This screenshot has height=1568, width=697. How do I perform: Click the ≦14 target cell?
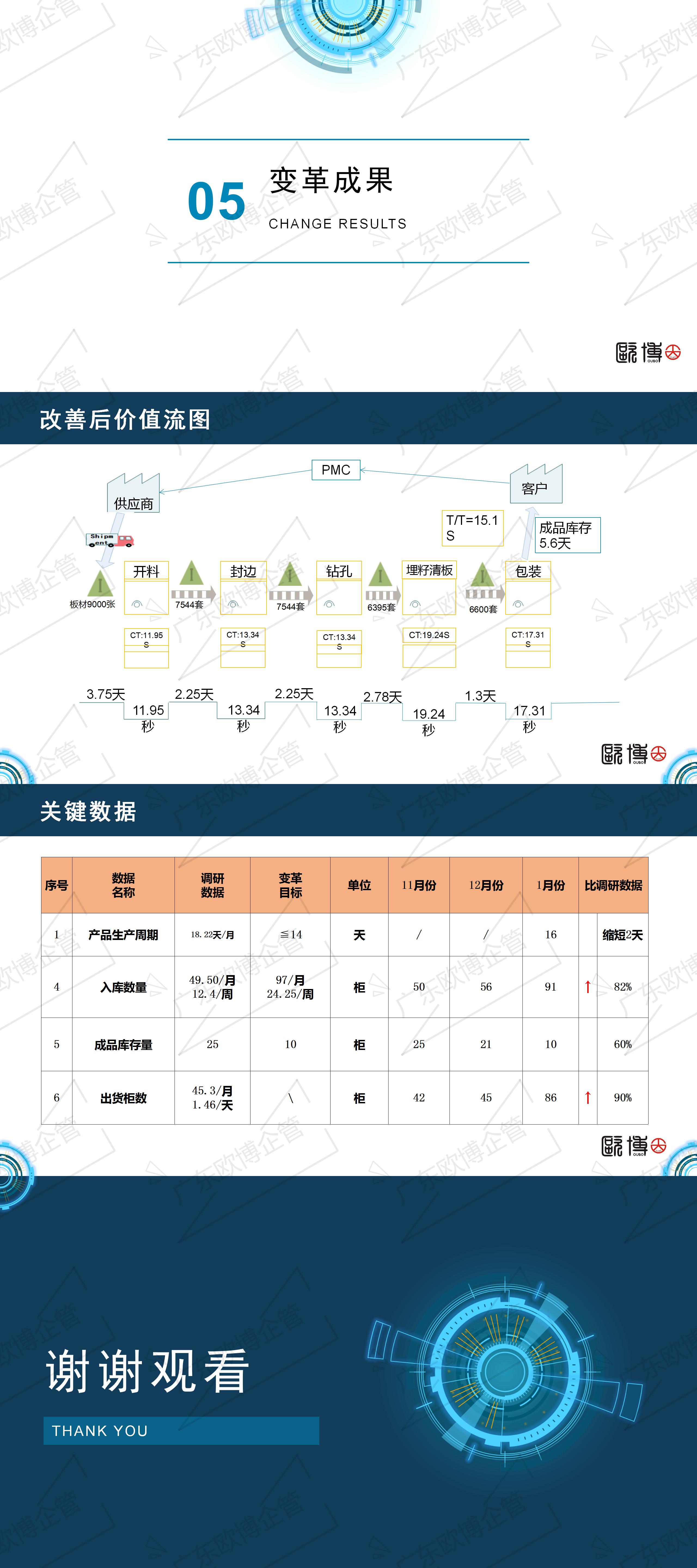pos(290,934)
